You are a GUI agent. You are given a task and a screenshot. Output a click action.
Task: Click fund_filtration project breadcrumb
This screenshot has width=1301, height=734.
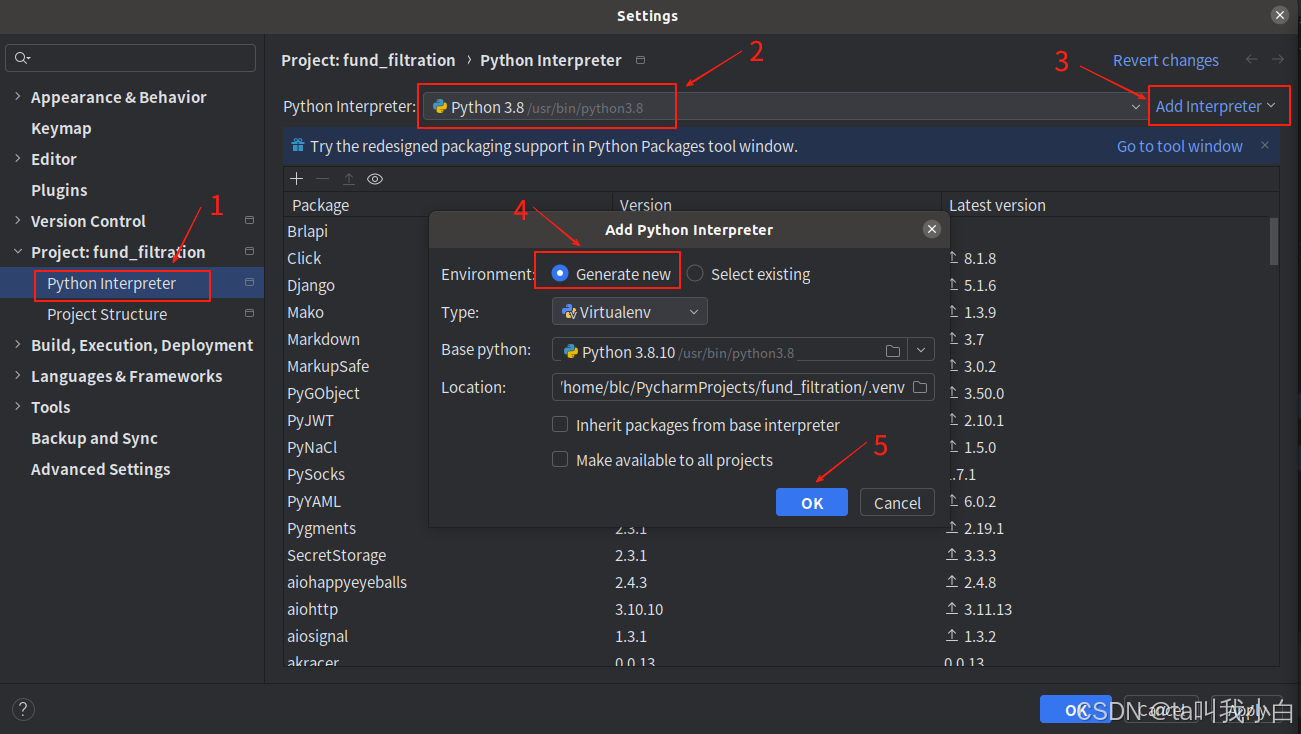368,60
